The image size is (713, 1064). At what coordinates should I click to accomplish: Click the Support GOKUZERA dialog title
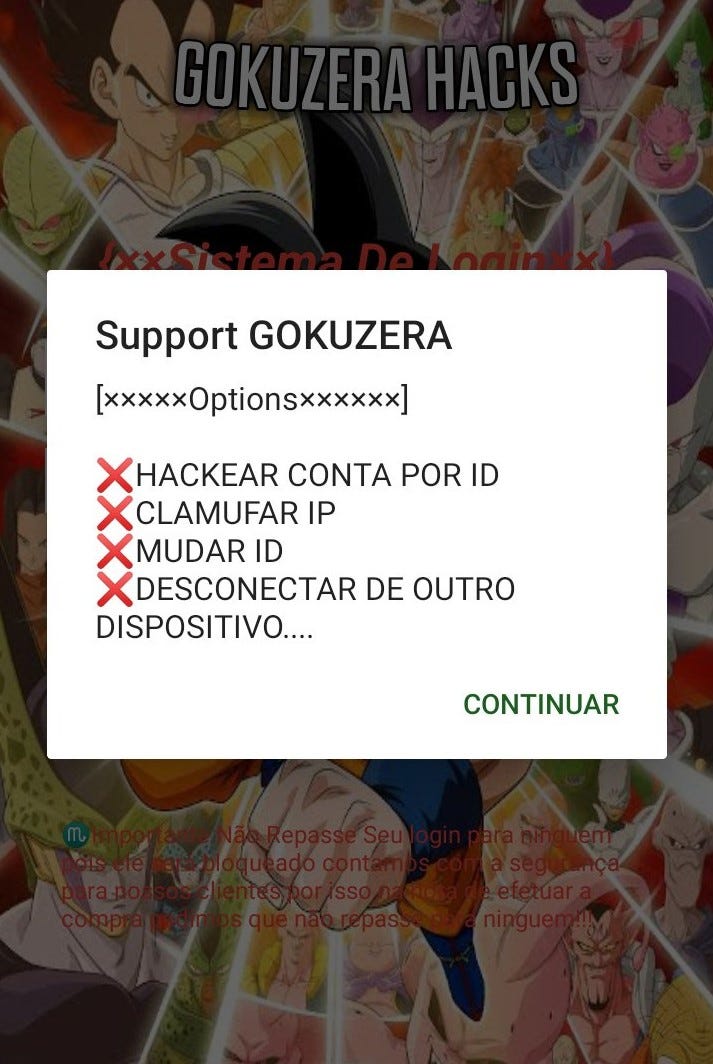pos(273,336)
